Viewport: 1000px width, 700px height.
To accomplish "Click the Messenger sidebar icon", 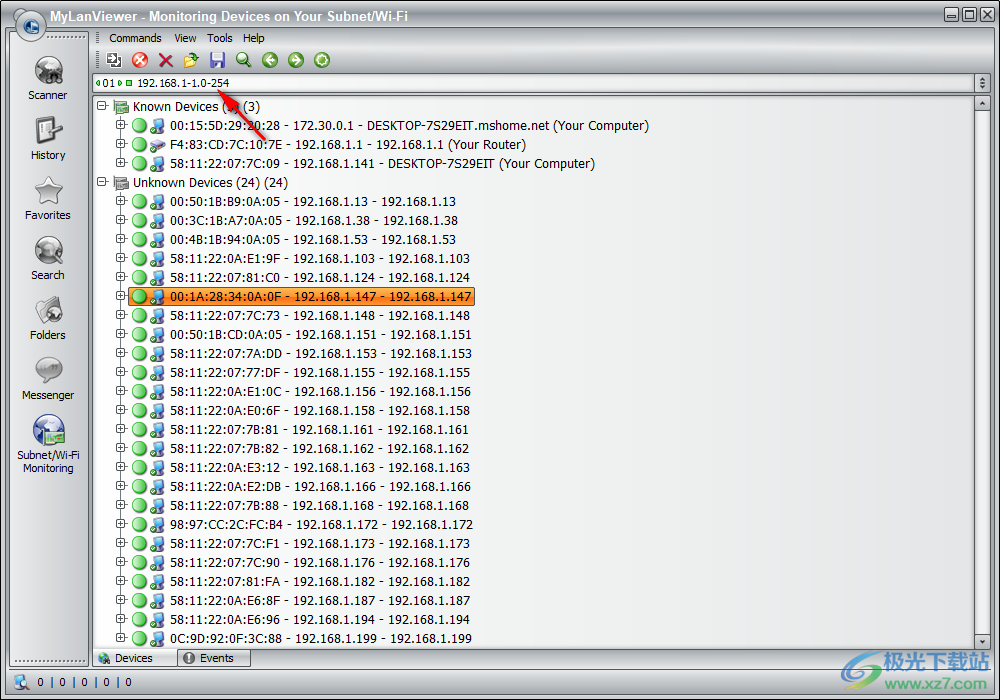I will click(x=47, y=377).
